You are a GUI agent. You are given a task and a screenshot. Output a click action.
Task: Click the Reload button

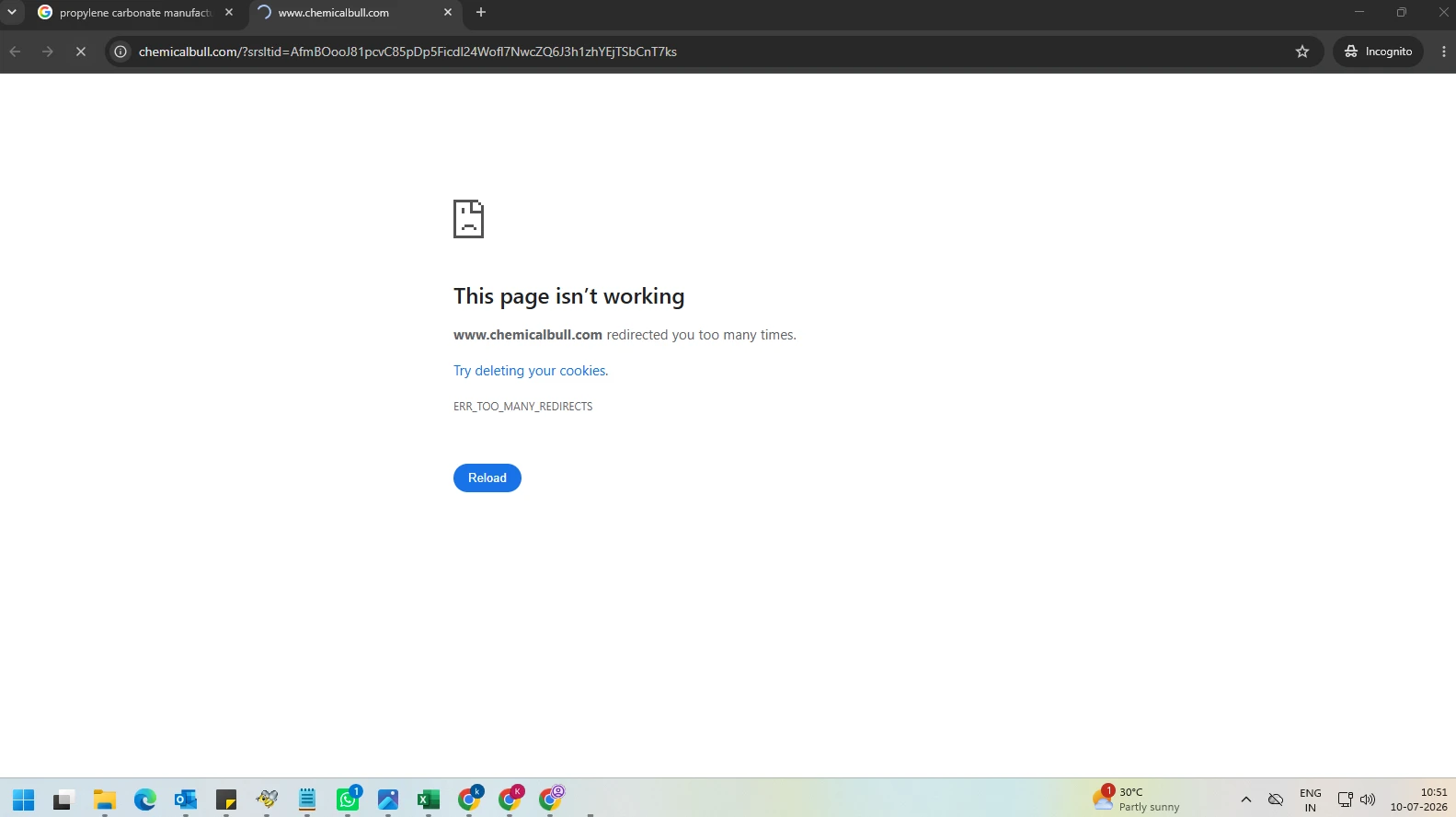tap(487, 478)
